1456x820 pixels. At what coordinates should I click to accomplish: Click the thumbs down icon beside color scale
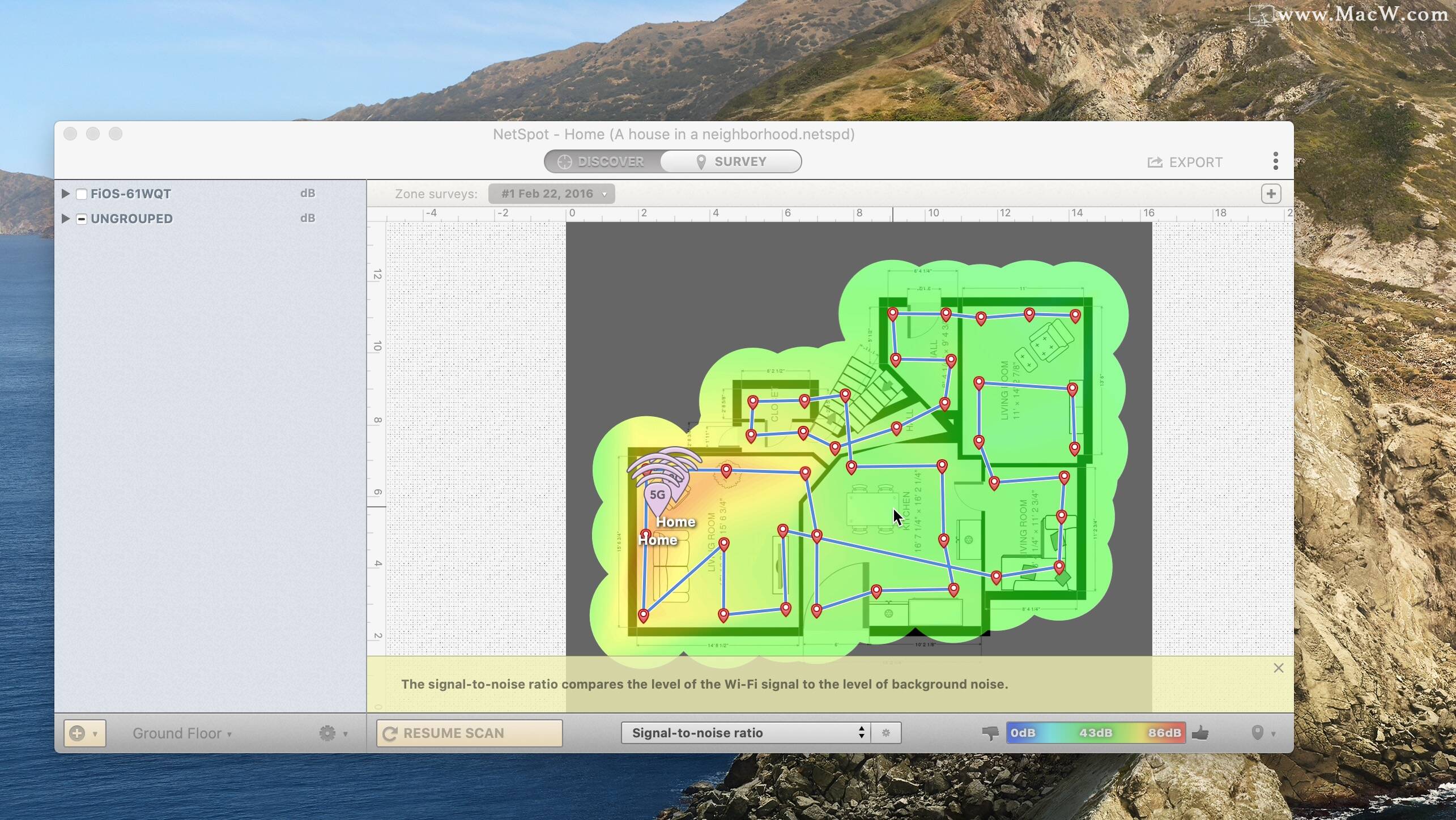(x=990, y=733)
